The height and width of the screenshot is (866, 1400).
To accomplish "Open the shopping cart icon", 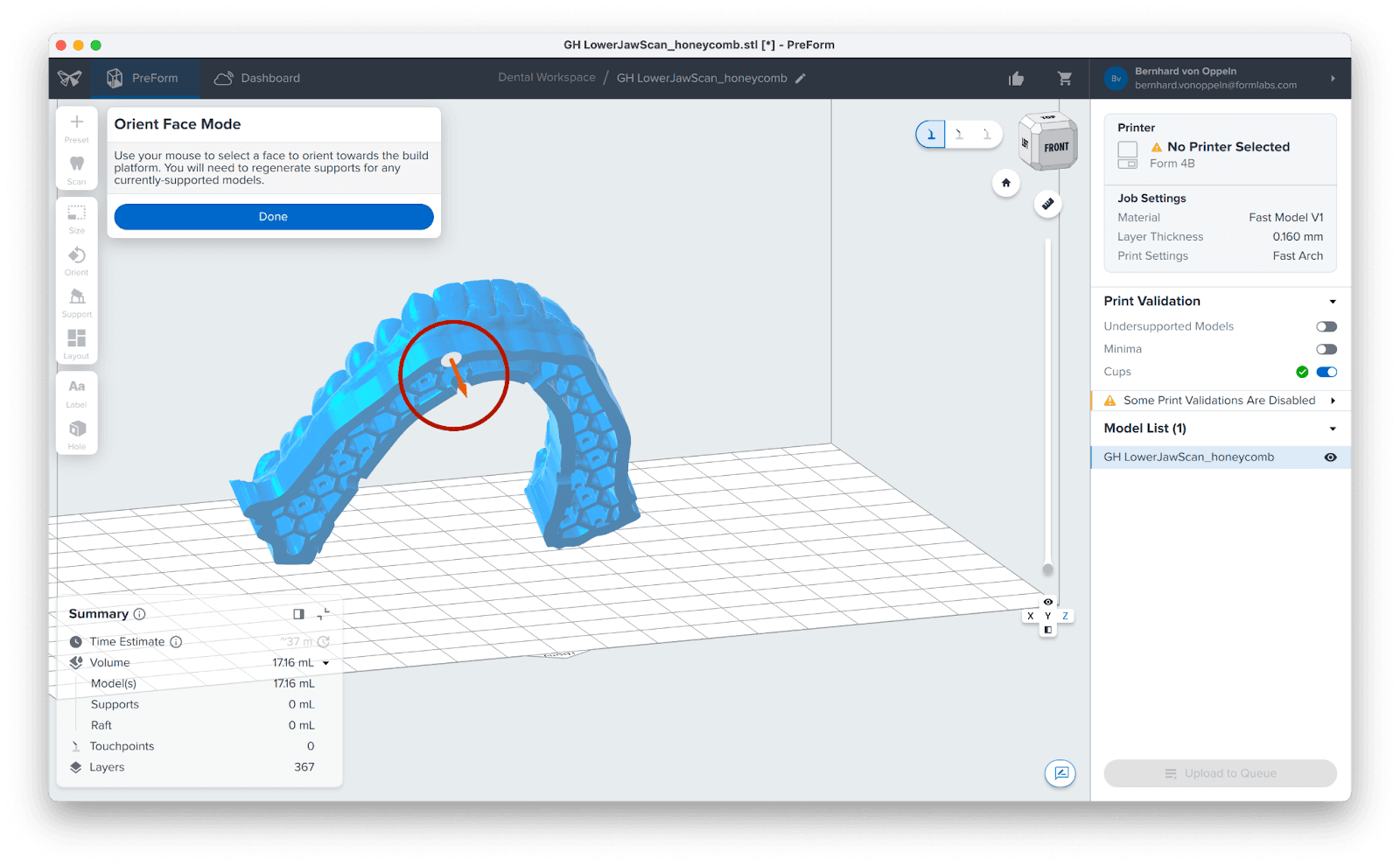I will point(1065,79).
